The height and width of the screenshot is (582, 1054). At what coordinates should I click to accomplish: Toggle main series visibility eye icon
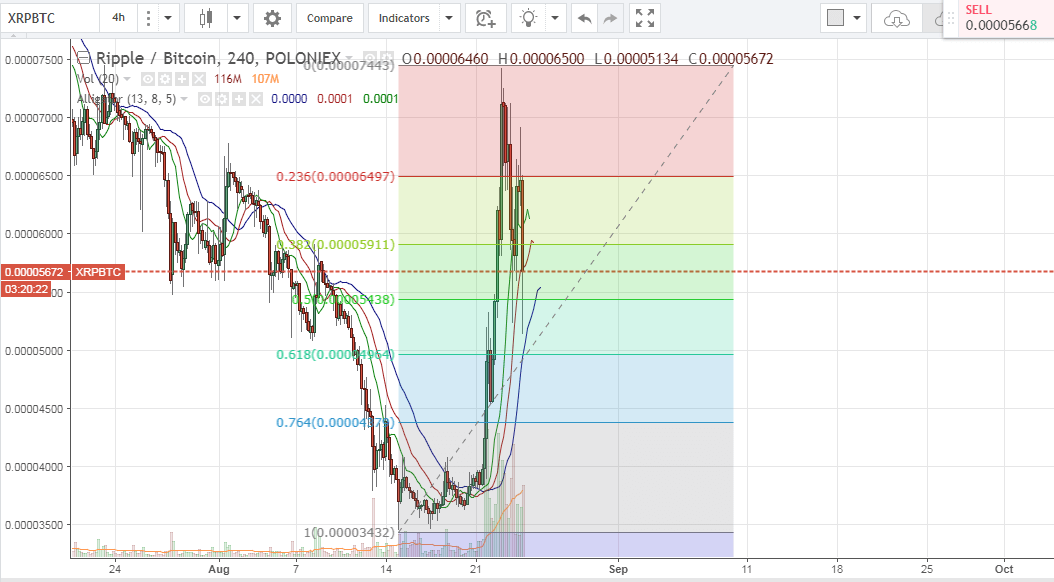(369, 58)
